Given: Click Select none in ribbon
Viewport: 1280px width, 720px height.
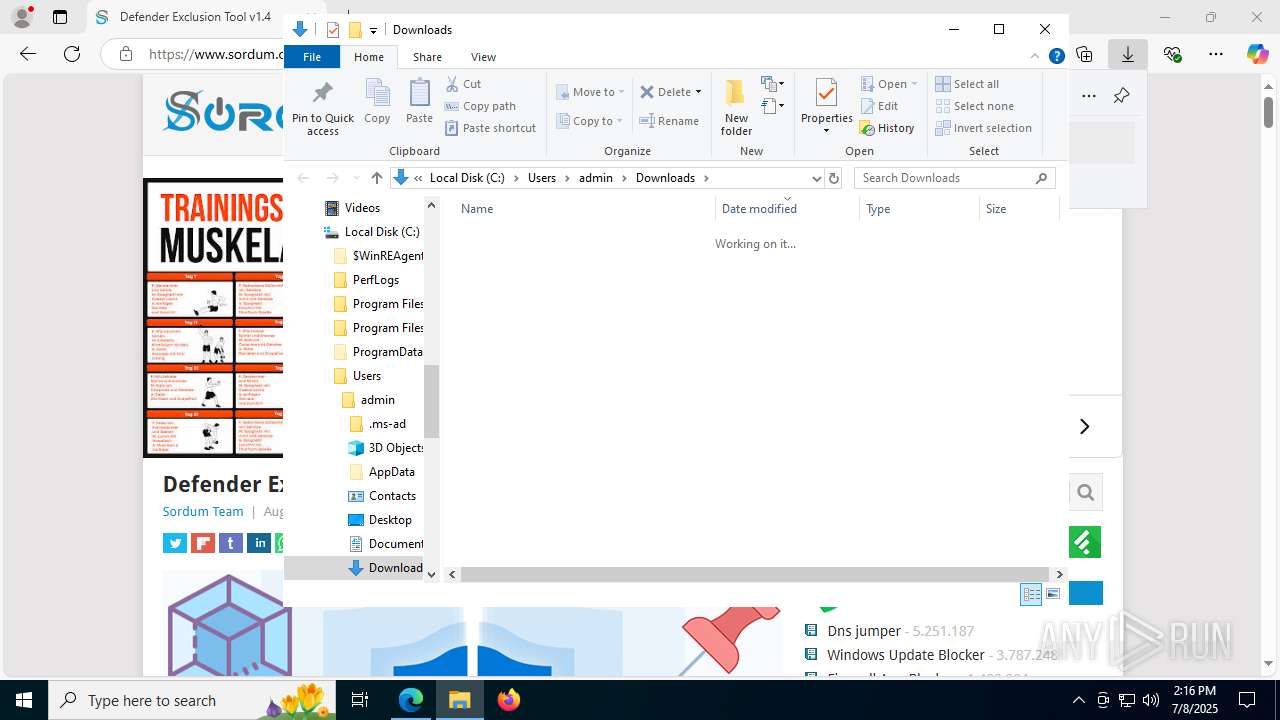Looking at the screenshot, I should tap(975, 106).
